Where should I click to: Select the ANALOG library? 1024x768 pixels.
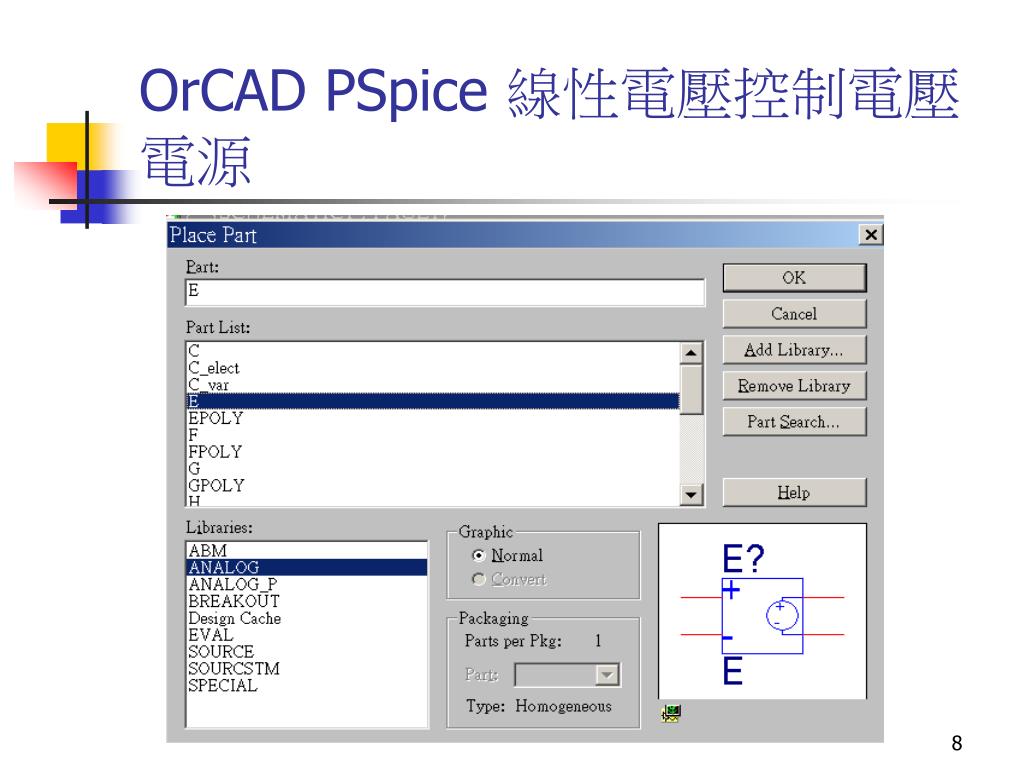tap(307, 568)
